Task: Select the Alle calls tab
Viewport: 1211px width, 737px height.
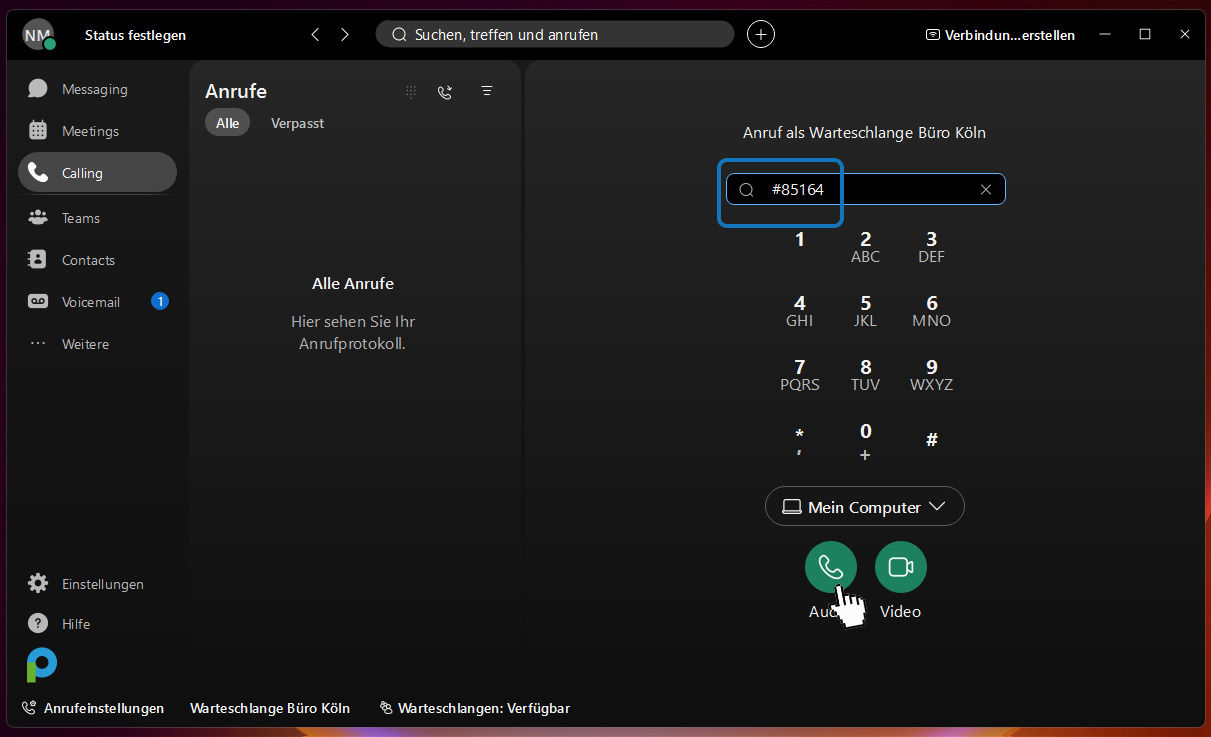Action: (x=227, y=123)
